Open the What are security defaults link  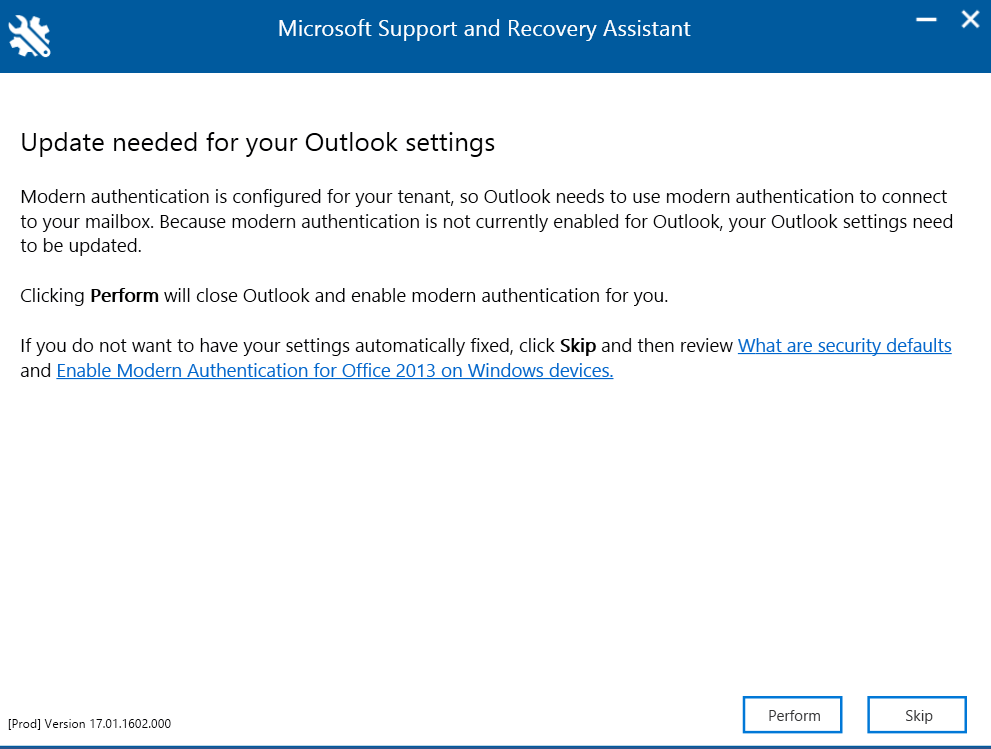[x=844, y=345]
